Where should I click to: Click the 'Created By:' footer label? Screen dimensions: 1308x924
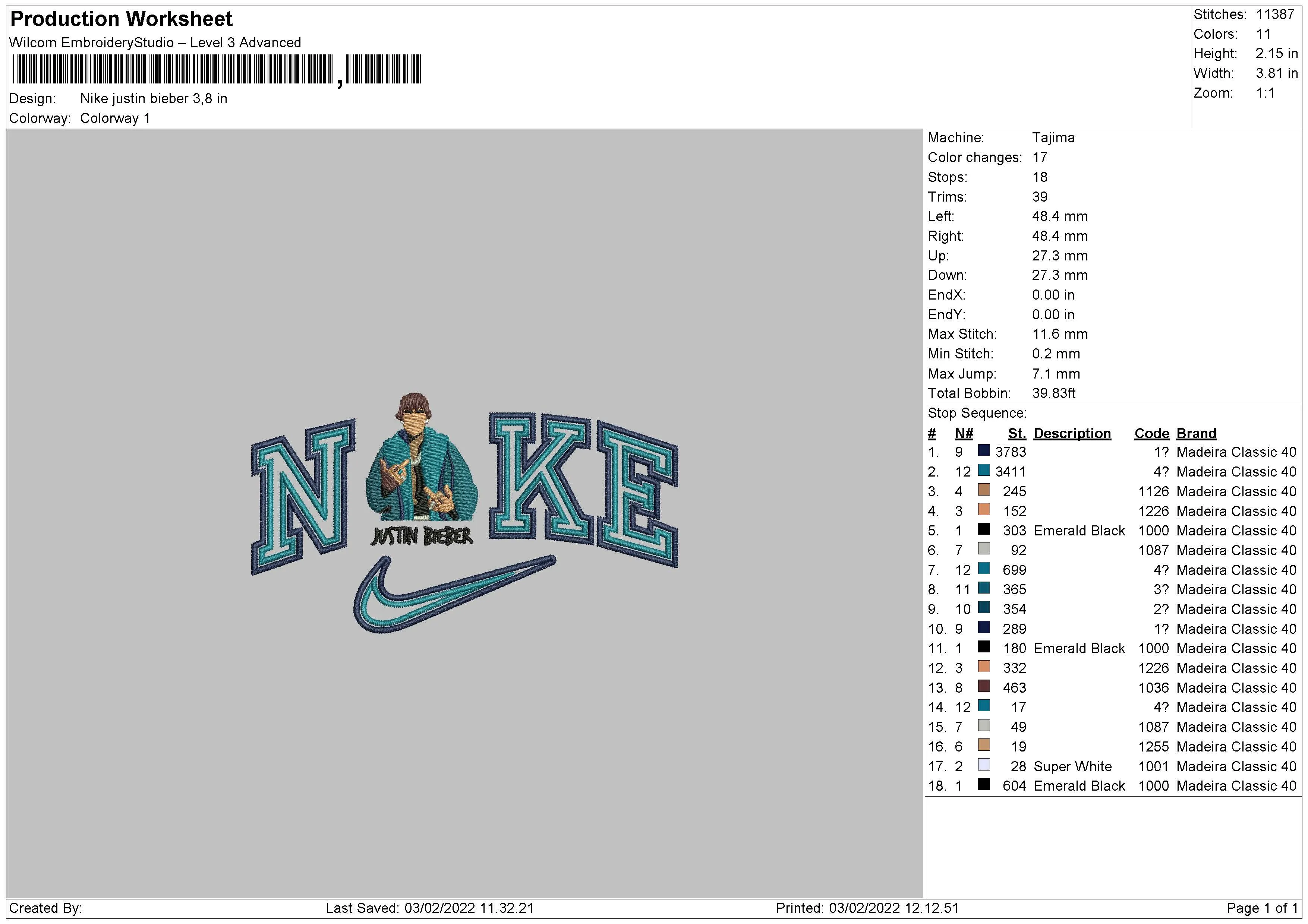click(45, 908)
